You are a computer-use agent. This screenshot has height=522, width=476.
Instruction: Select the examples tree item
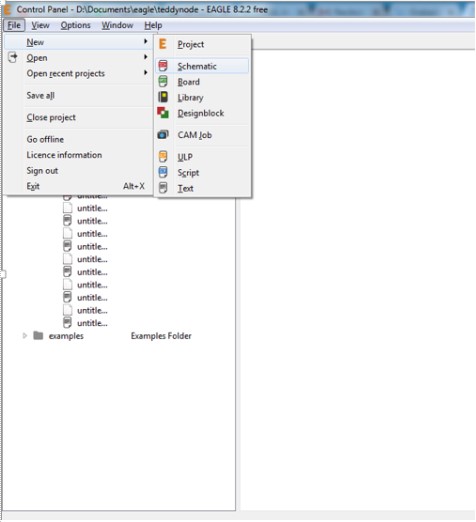66,336
